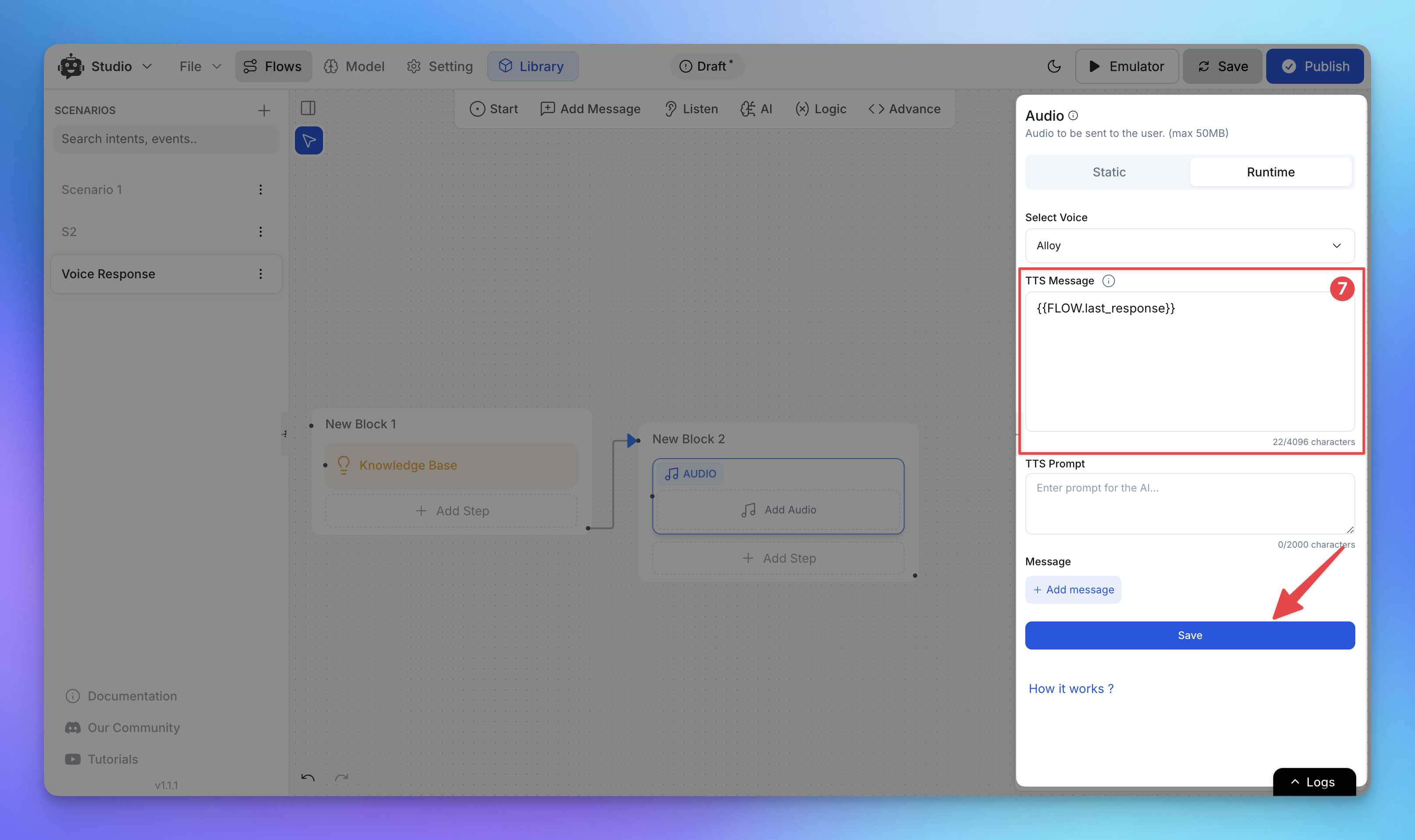This screenshot has width=1415, height=840.
Task: Click the New Block 2 title
Action: [x=688, y=439]
